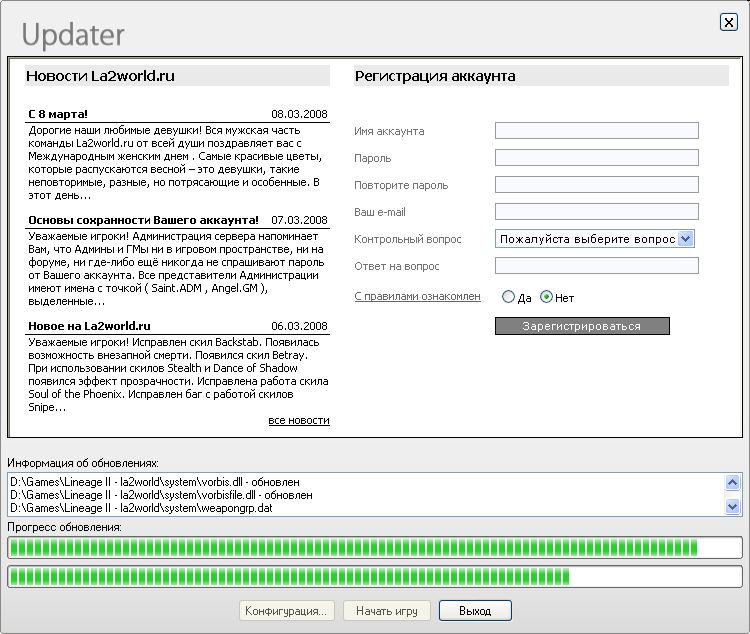The height and width of the screenshot is (634, 750).
Task: Click the "Конфигурация..." button
Action: coord(287,611)
